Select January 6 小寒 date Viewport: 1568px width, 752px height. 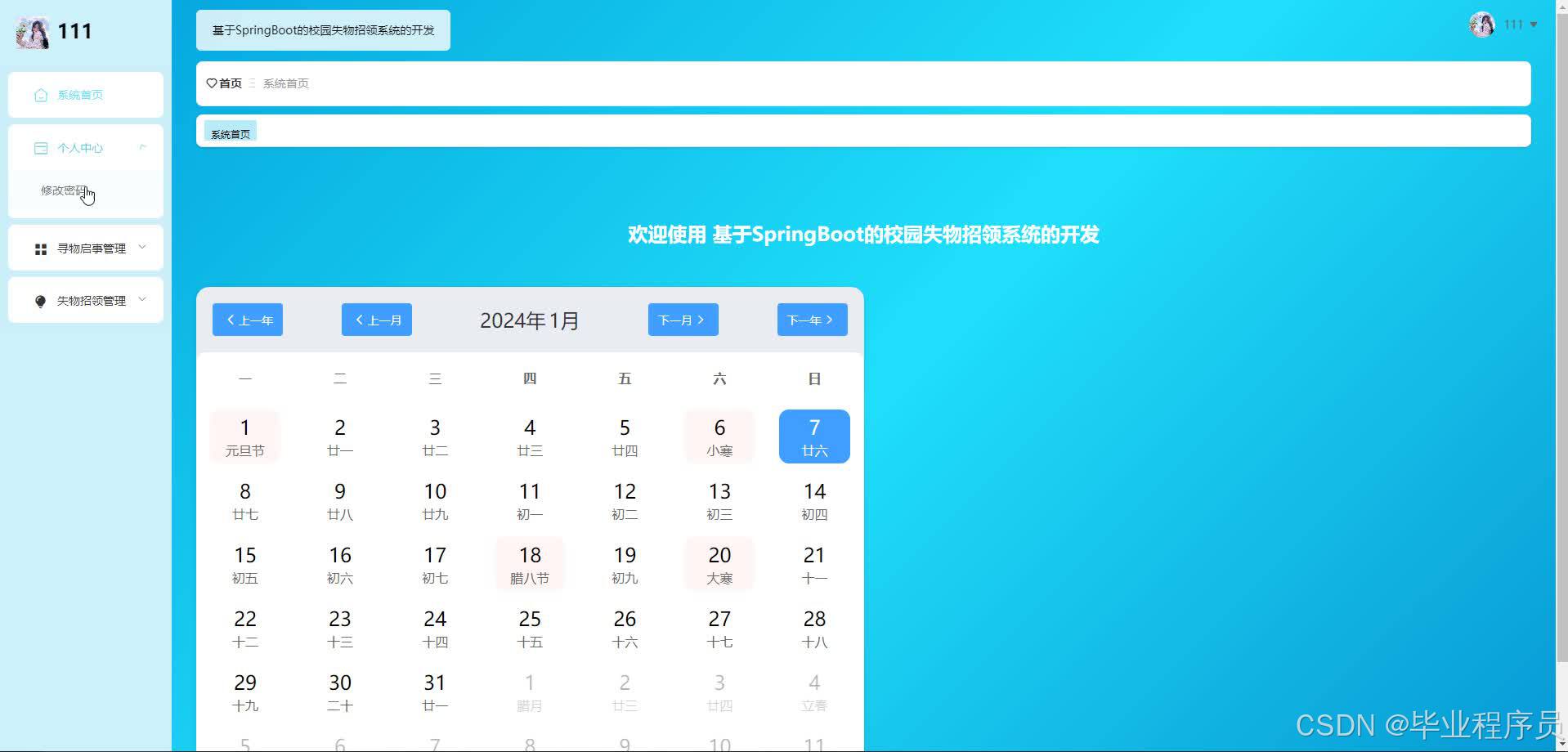click(719, 436)
